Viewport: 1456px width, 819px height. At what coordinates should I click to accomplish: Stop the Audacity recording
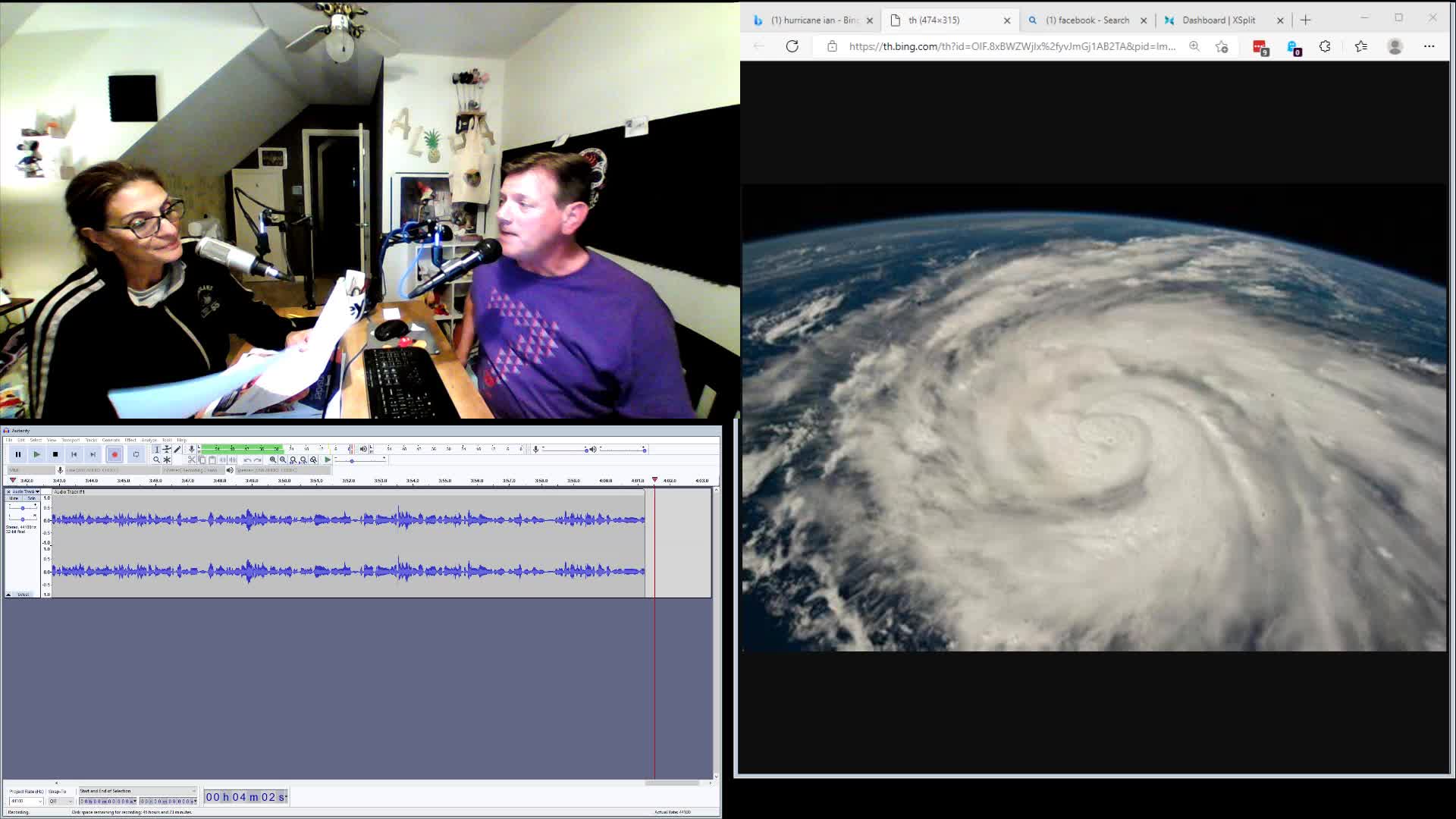coord(55,454)
